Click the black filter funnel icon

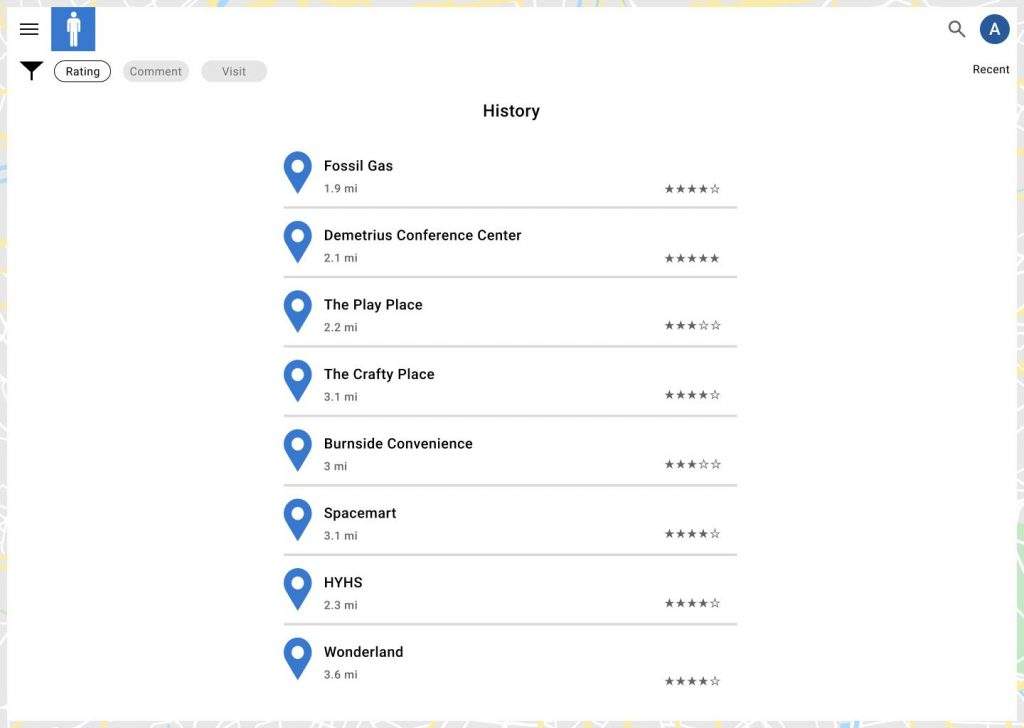(31, 71)
